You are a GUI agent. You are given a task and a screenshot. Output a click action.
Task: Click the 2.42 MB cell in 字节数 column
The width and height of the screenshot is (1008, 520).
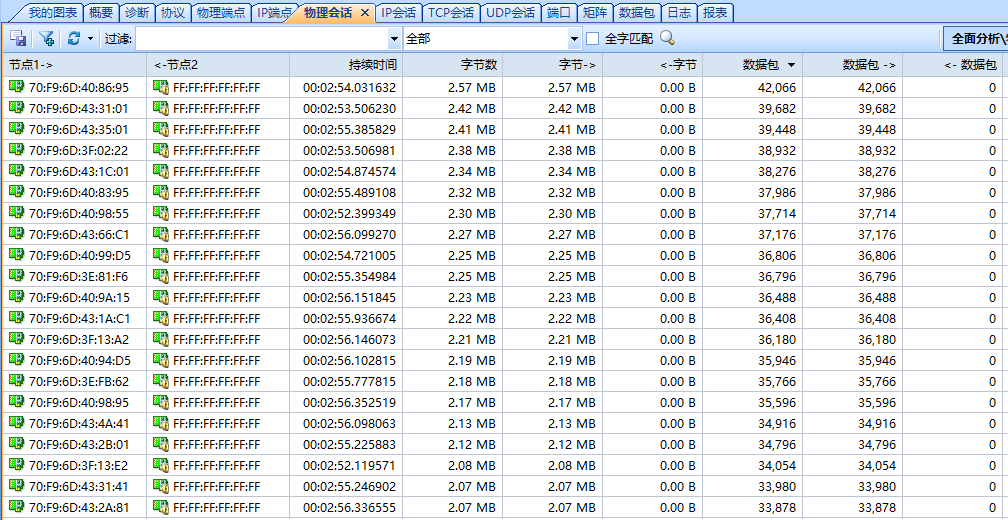click(453, 109)
